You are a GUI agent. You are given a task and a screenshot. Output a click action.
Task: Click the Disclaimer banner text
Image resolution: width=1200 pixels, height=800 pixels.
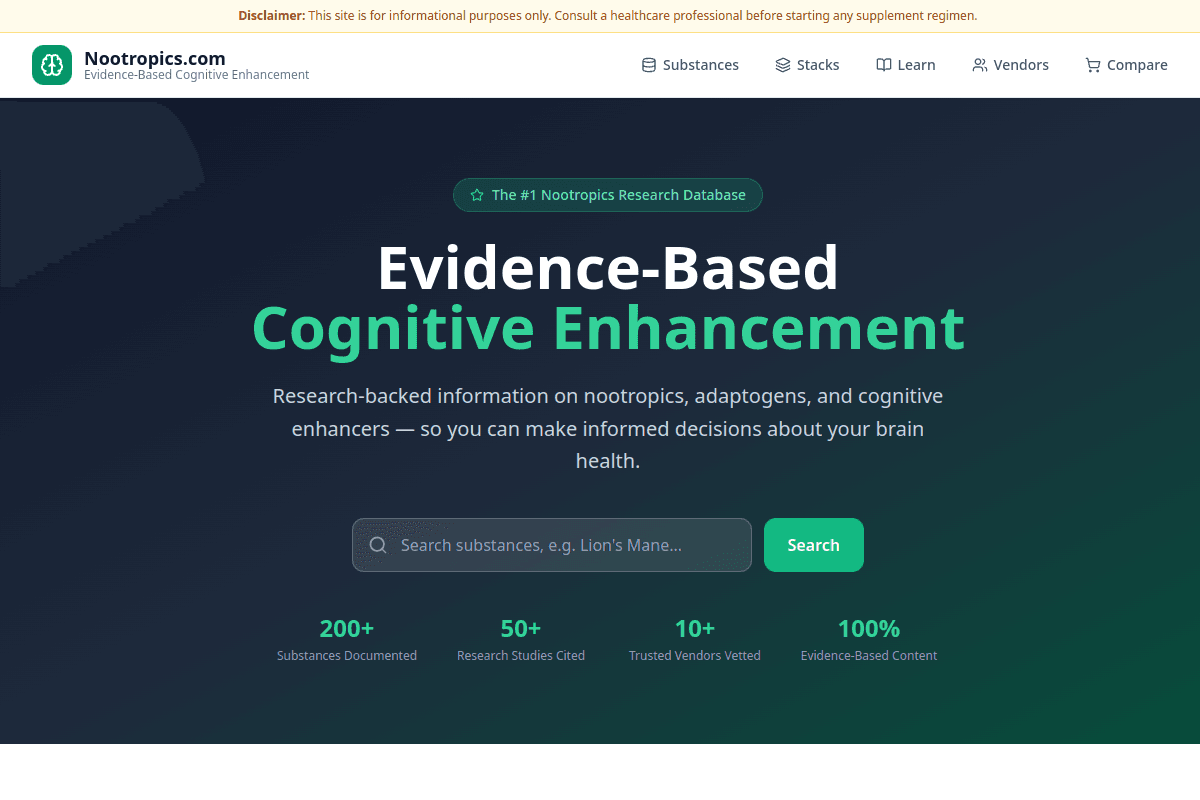tap(608, 16)
